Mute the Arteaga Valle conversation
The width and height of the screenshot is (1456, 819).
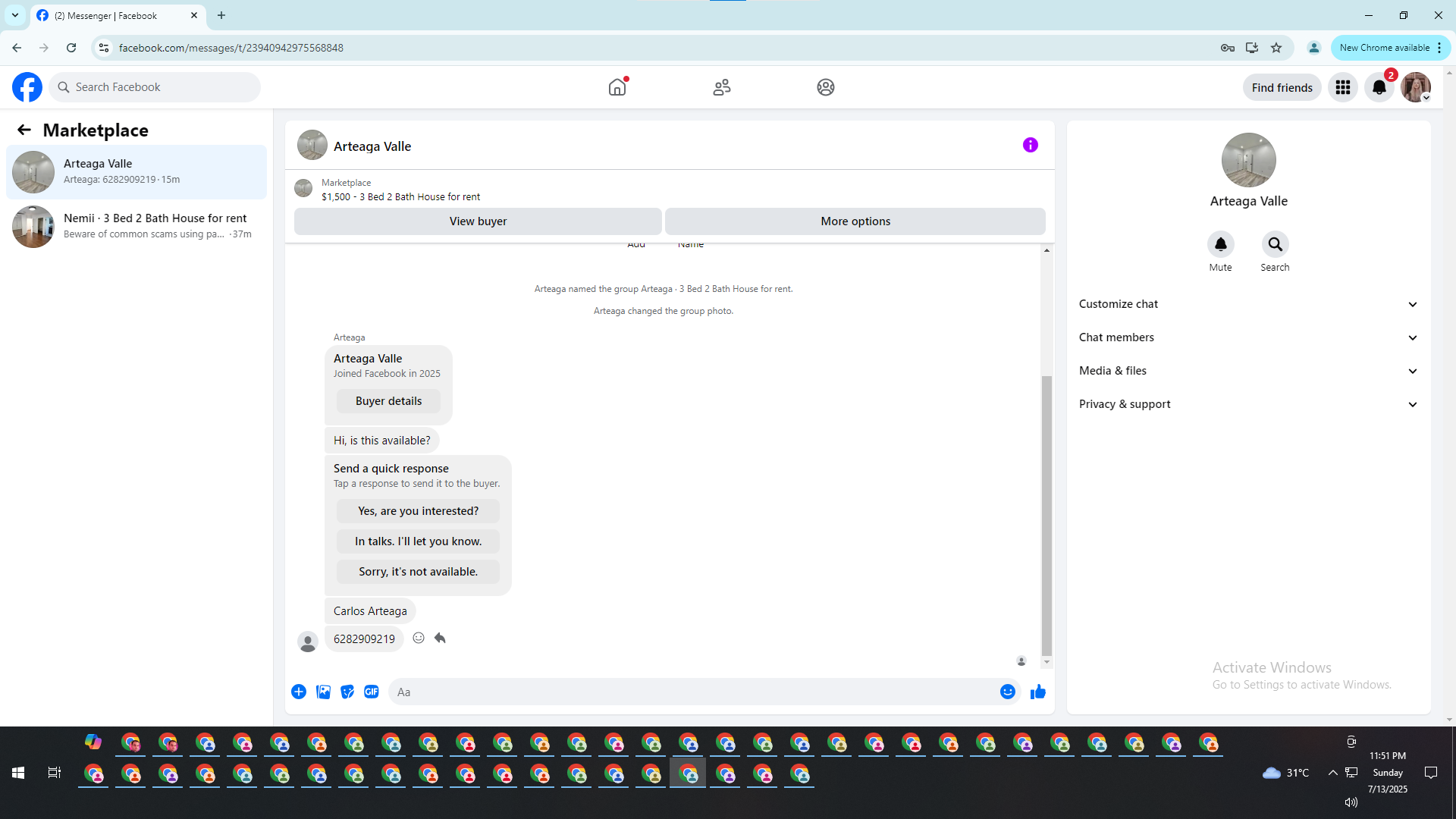pos(1220,244)
